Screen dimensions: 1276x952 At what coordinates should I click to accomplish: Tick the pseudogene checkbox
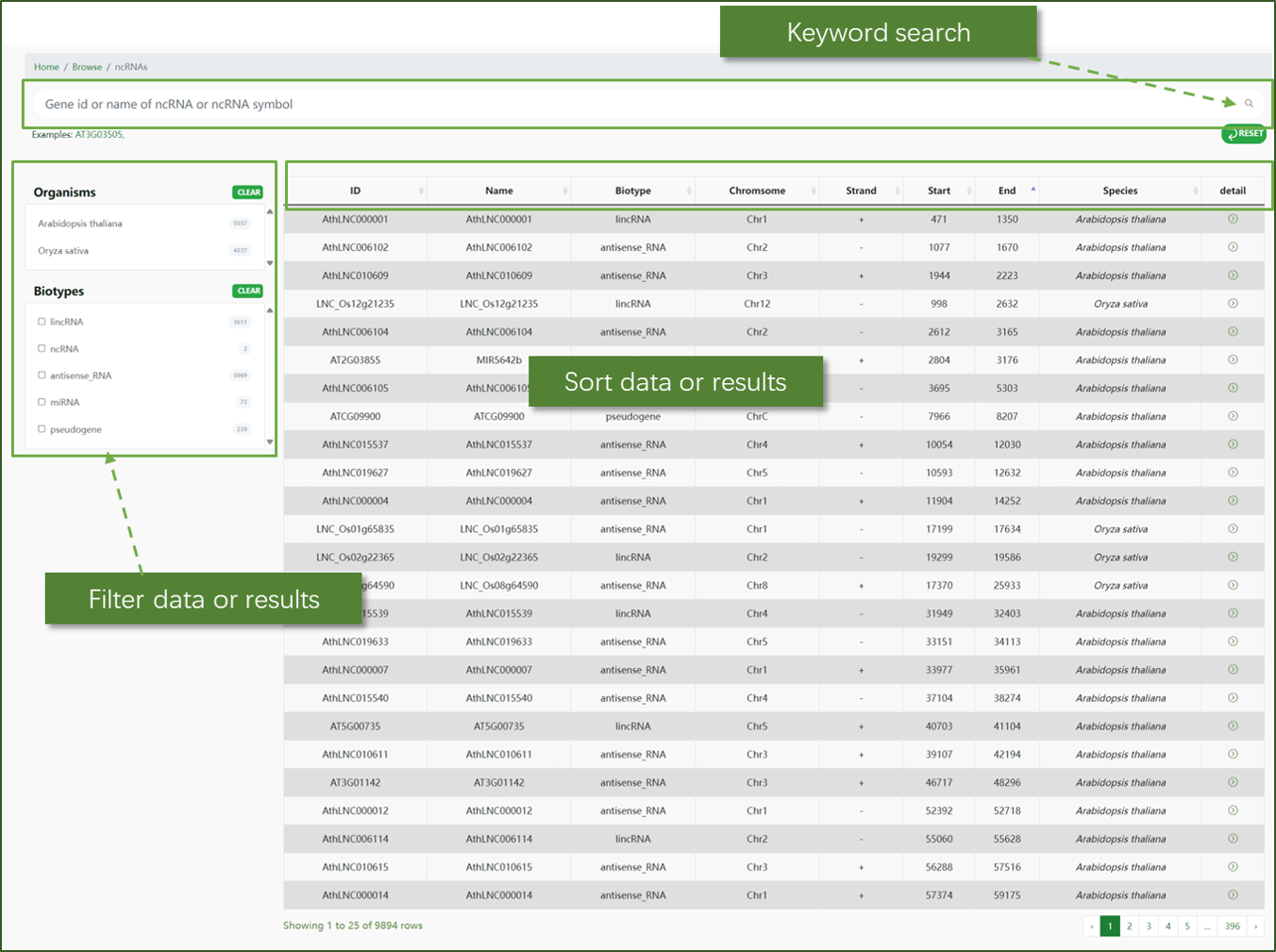[x=42, y=429]
